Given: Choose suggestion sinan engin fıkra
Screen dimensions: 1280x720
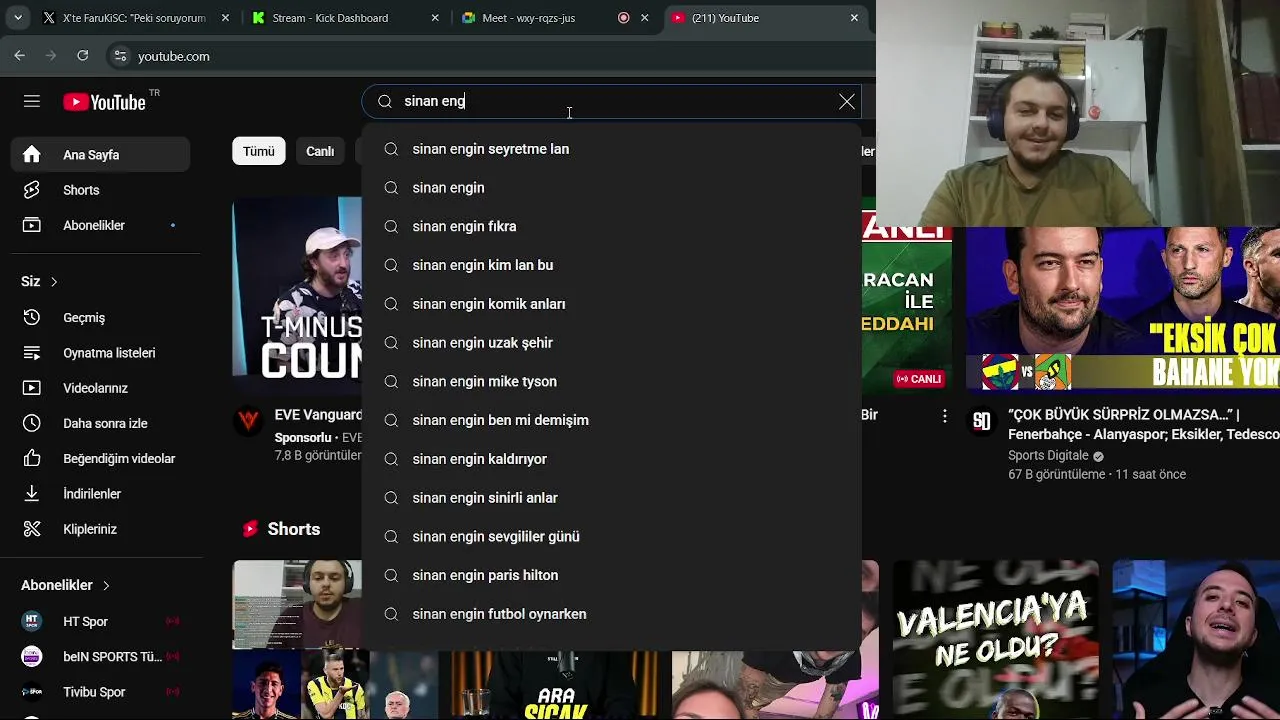Looking at the screenshot, I should point(611,227).
